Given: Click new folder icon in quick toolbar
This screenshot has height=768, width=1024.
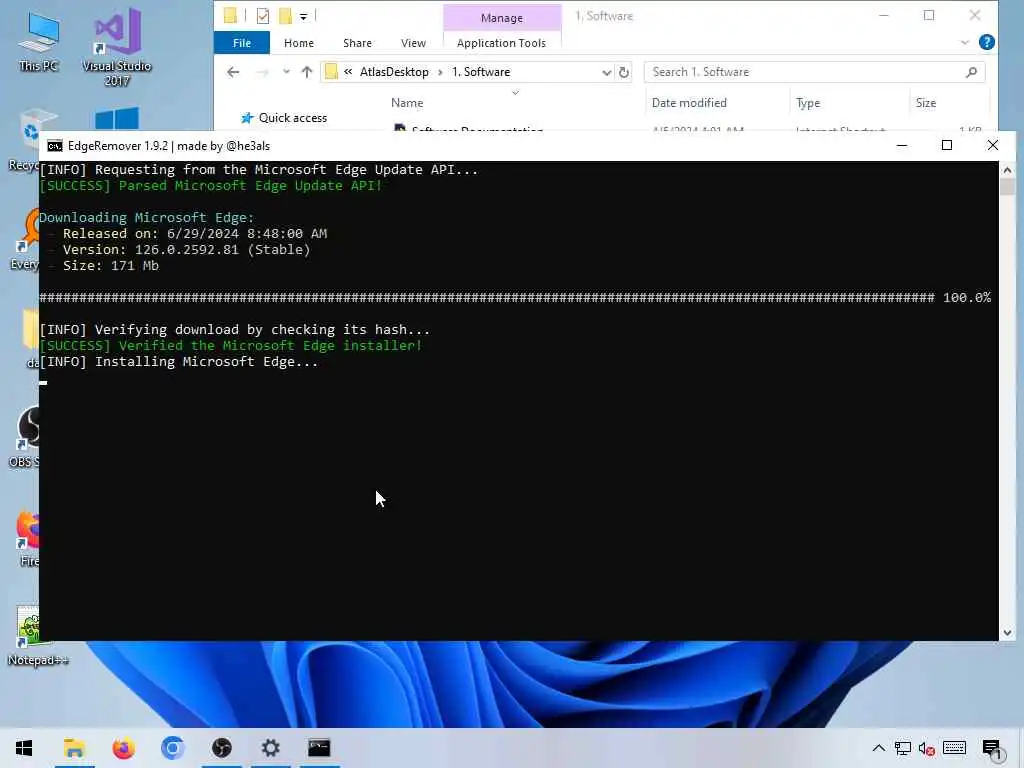Looking at the screenshot, I should [285, 16].
